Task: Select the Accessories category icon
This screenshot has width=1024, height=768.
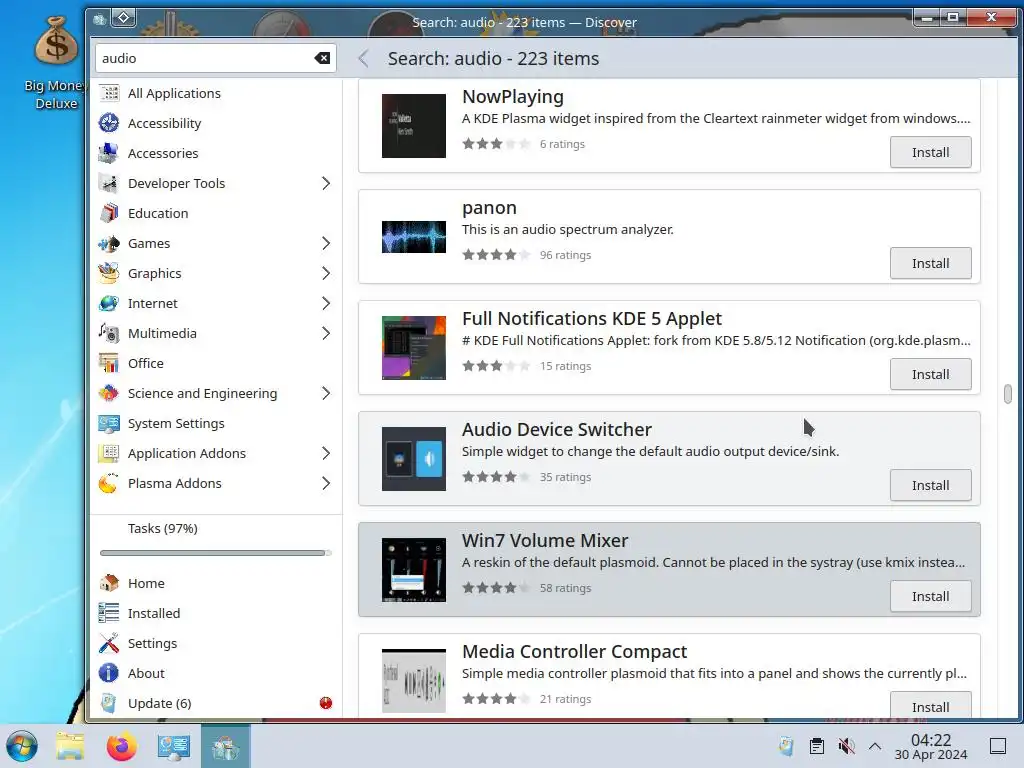Action: (x=109, y=153)
